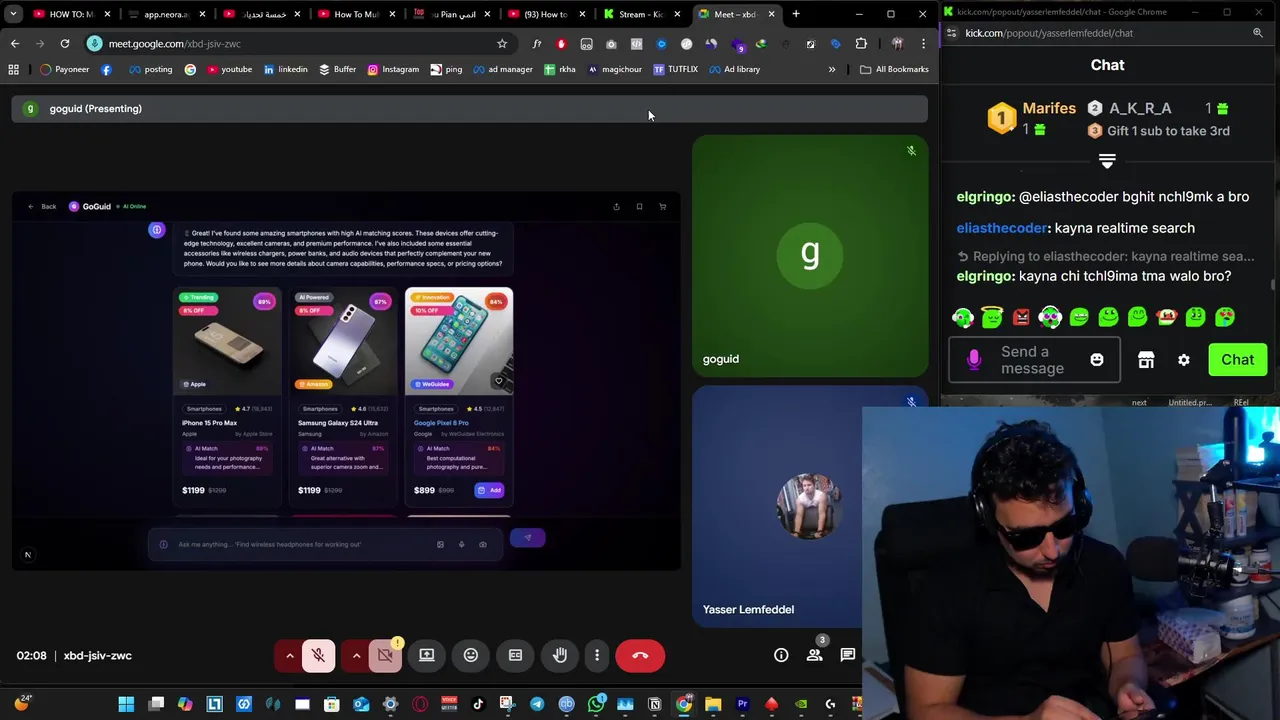Leave the call with red hang-up button

click(640, 656)
